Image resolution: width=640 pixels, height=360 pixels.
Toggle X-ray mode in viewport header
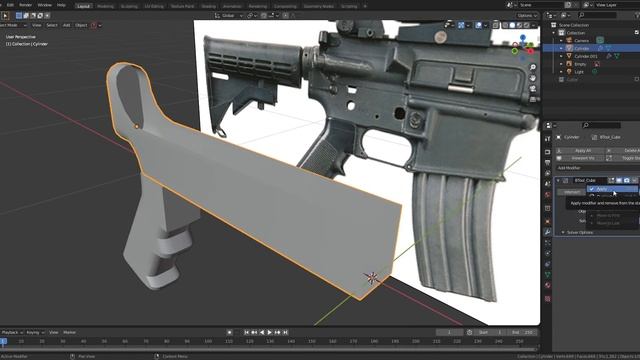pyautogui.click(x=495, y=25)
